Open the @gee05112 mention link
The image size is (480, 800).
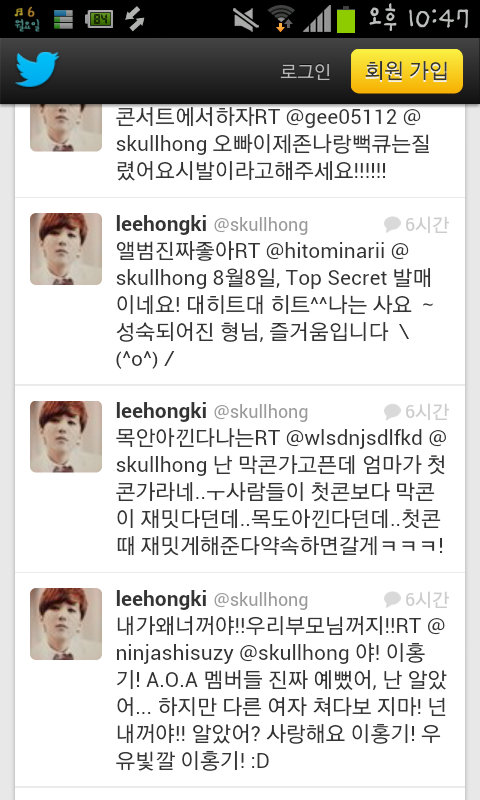[341, 117]
